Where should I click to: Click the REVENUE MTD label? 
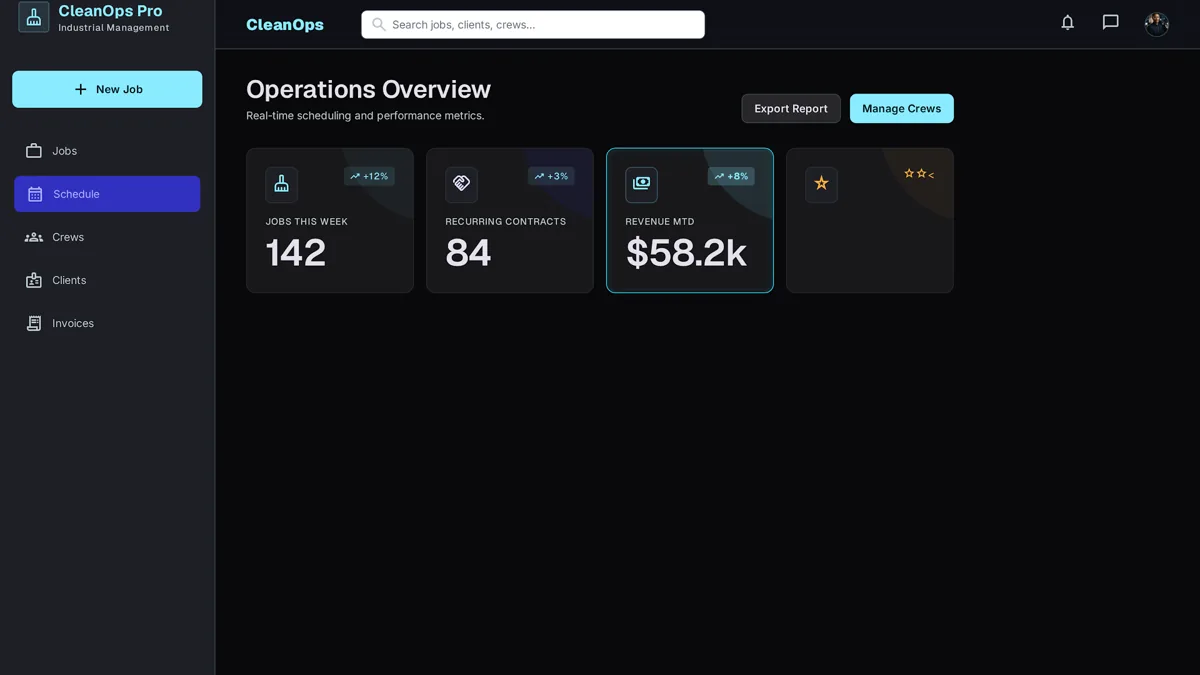[x=660, y=222]
